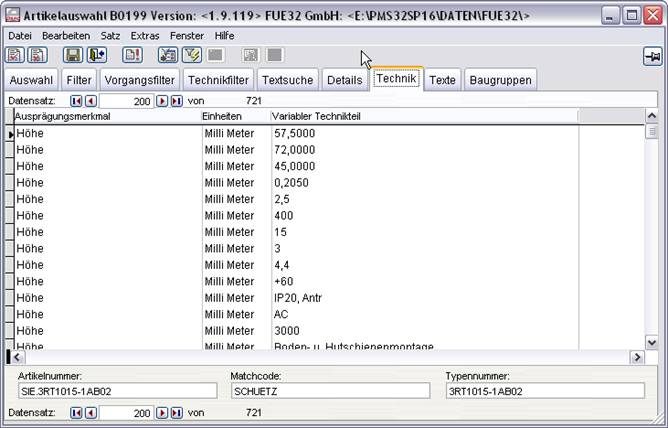The image size is (668, 428).
Task: Click the save floppy disk toolbar icon
Action: pos(72,55)
